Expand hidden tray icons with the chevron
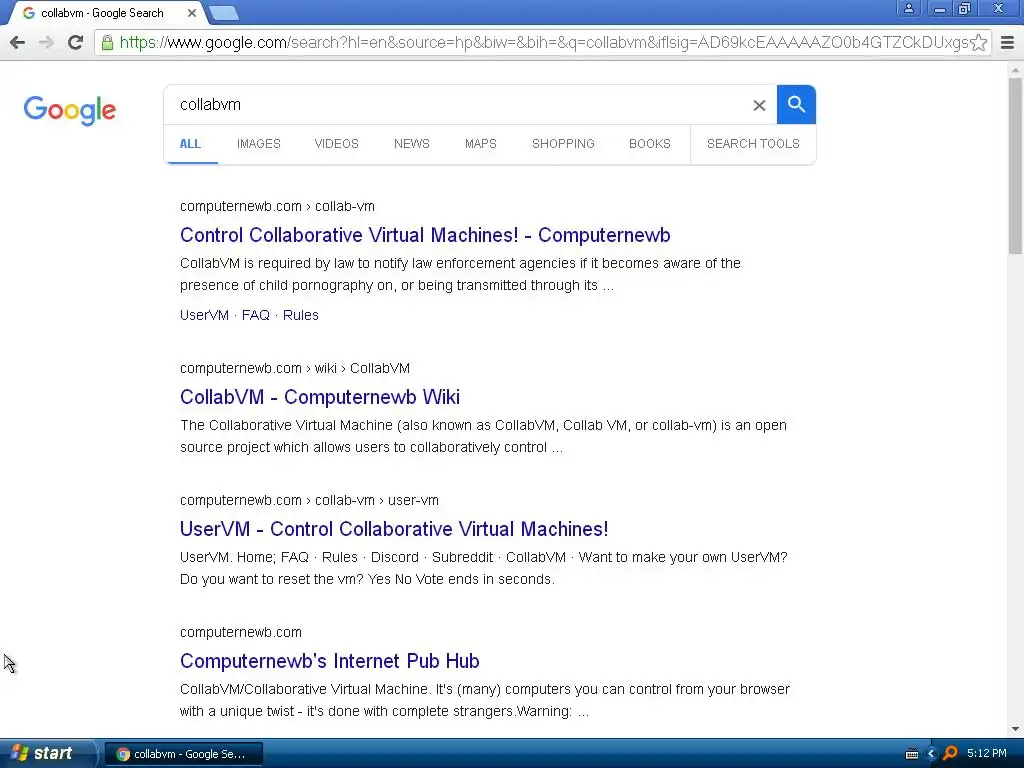The image size is (1024, 768). coord(931,754)
